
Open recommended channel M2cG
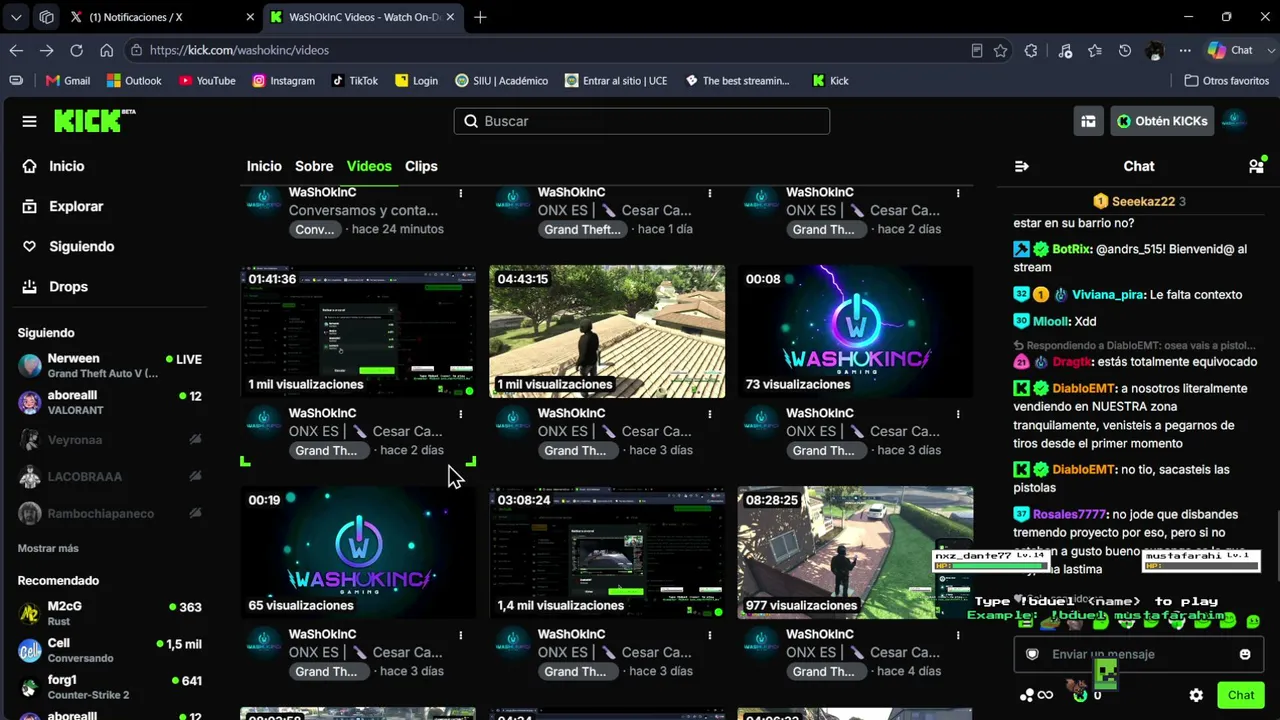click(x=110, y=613)
